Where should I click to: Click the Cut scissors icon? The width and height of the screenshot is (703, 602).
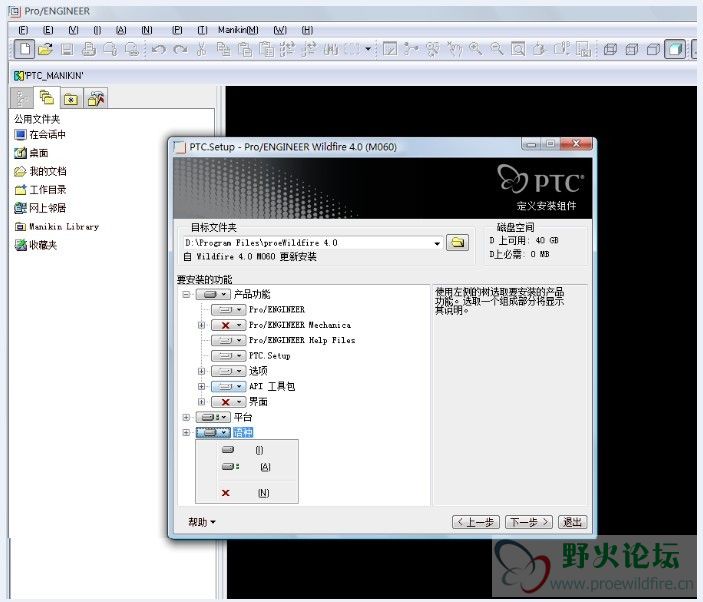click(202, 49)
